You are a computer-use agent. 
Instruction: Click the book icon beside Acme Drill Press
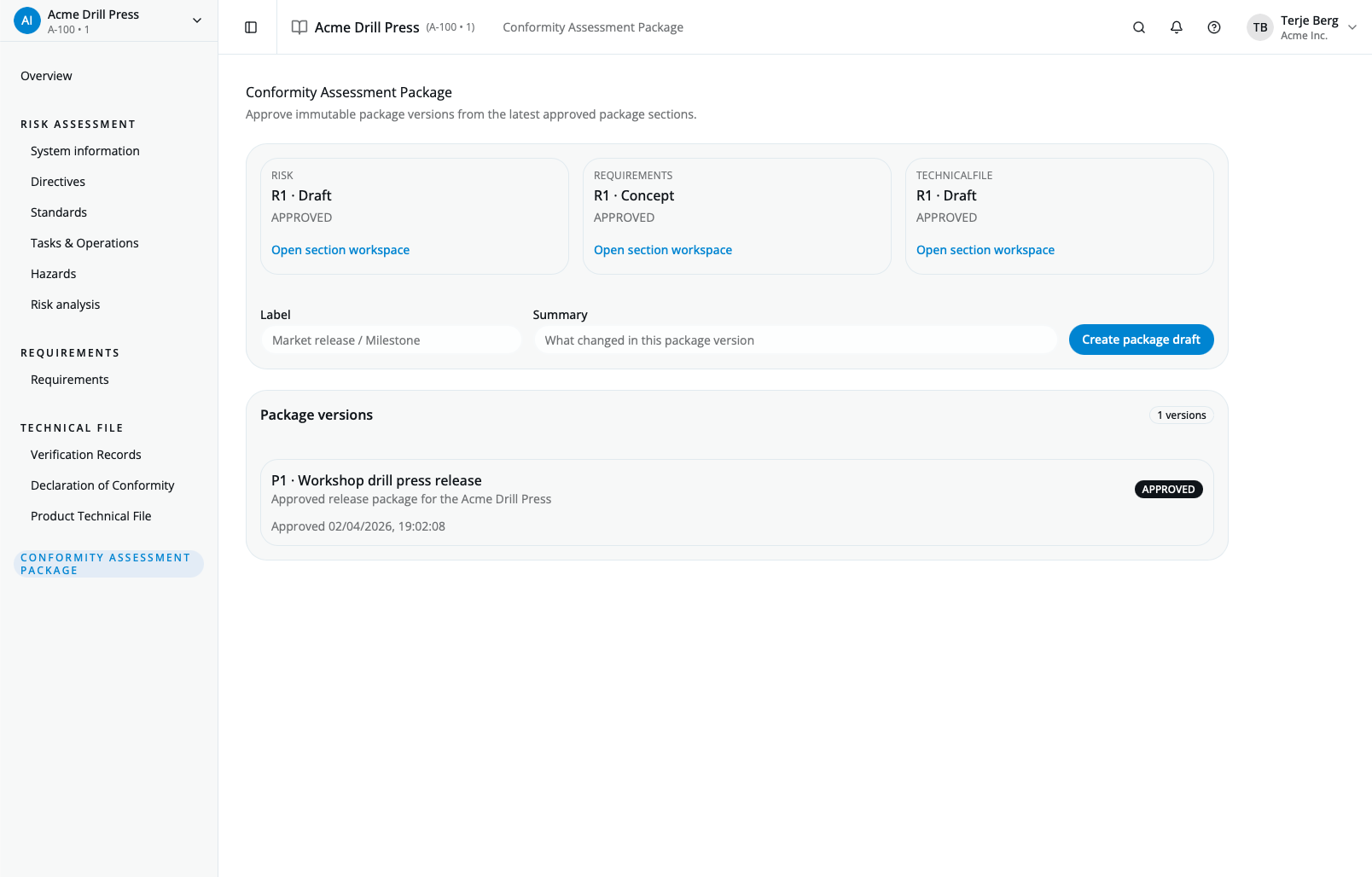pyautogui.click(x=299, y=27)
